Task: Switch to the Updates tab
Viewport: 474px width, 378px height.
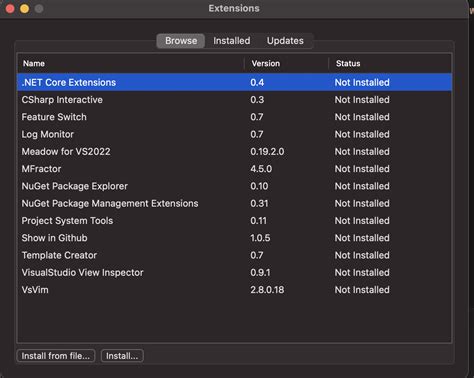Action: (285, 41)
